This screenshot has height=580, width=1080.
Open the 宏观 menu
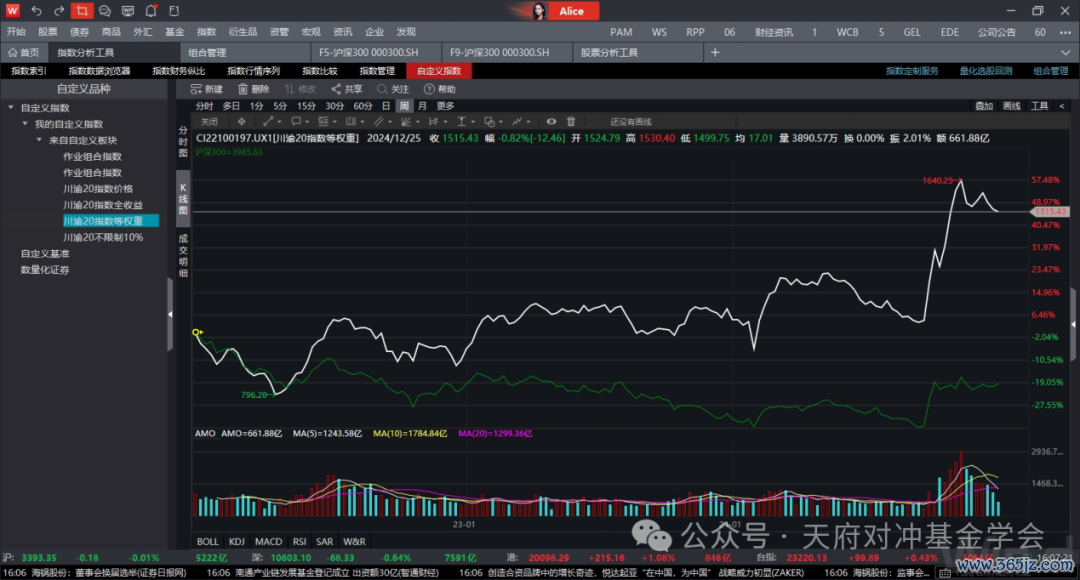[x=311, y=32]
